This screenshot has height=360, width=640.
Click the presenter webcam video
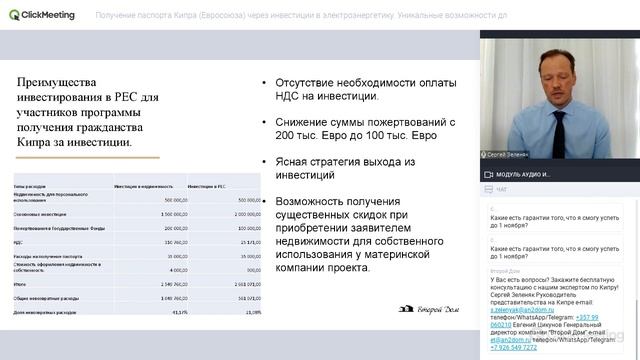click(x=560, y=98)
